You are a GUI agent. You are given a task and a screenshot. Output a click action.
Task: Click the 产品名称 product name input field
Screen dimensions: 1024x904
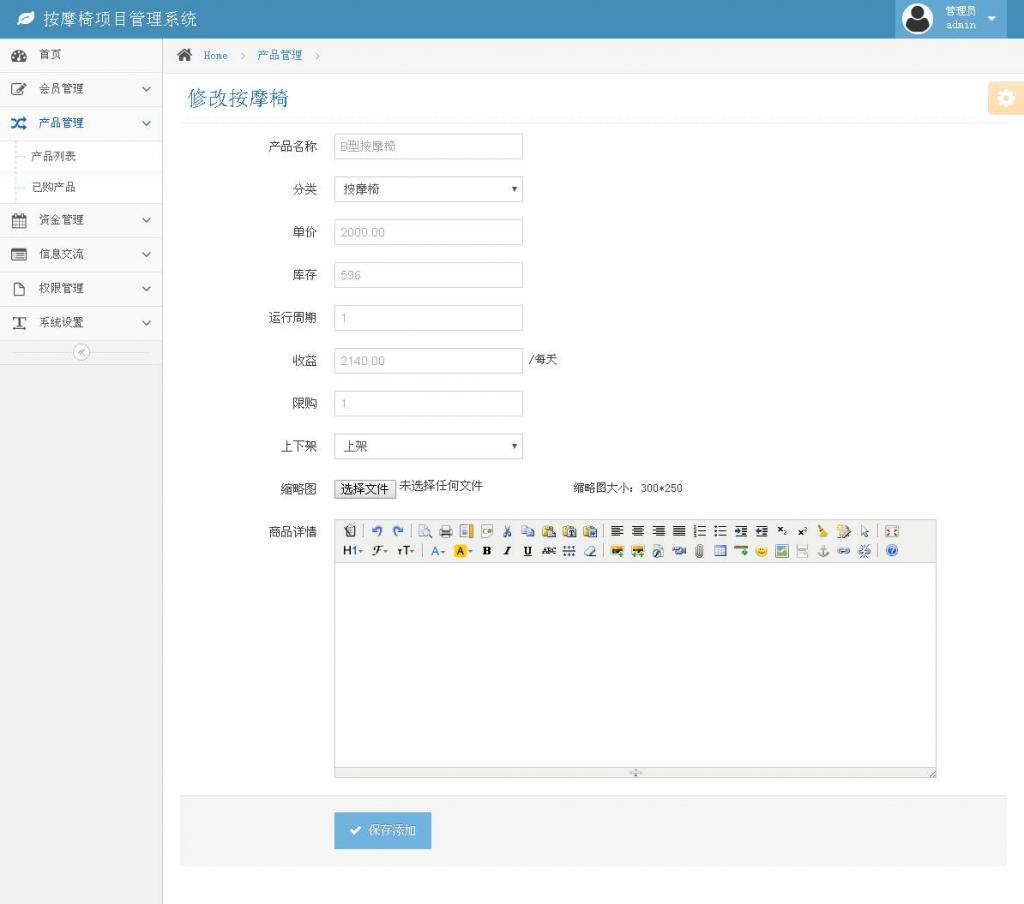428,146
